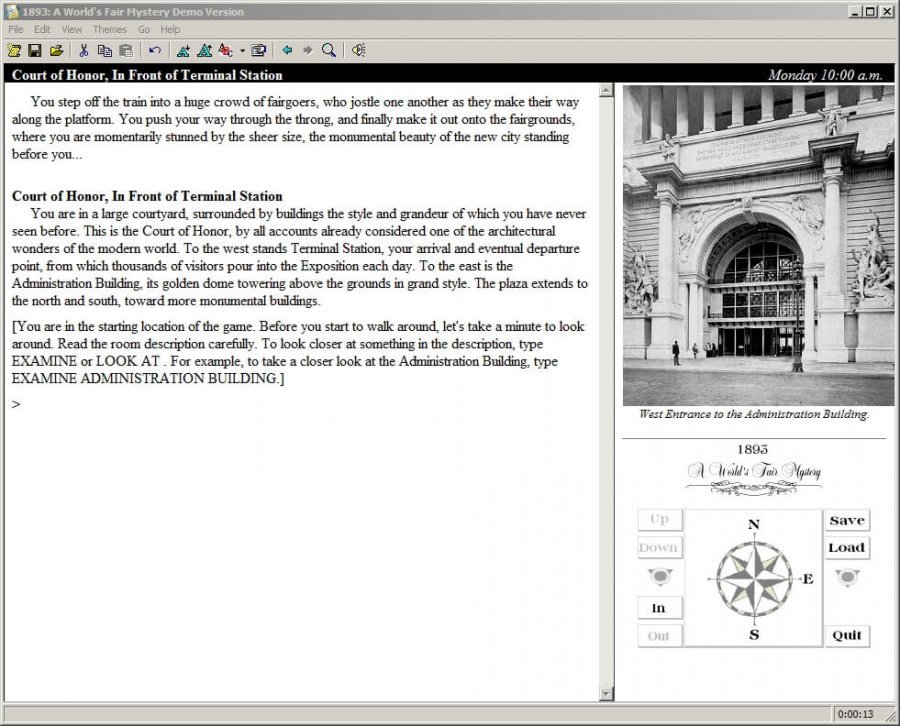The width and height of the screenshot is (900, 726).
Task: Click the Paste clipboard icon
Action: click(126, 51)
